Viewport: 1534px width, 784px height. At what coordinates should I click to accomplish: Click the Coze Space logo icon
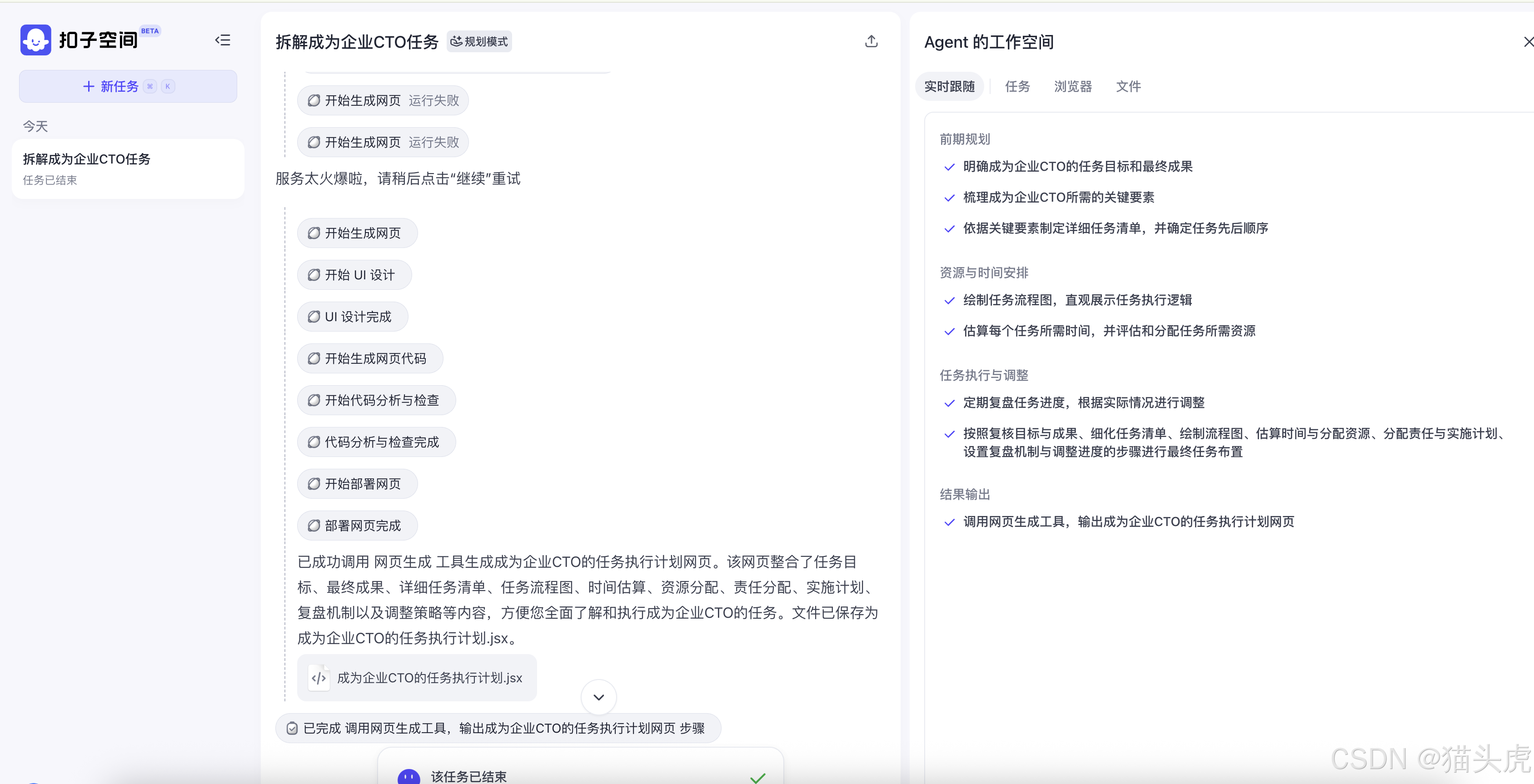pos(36,40)
